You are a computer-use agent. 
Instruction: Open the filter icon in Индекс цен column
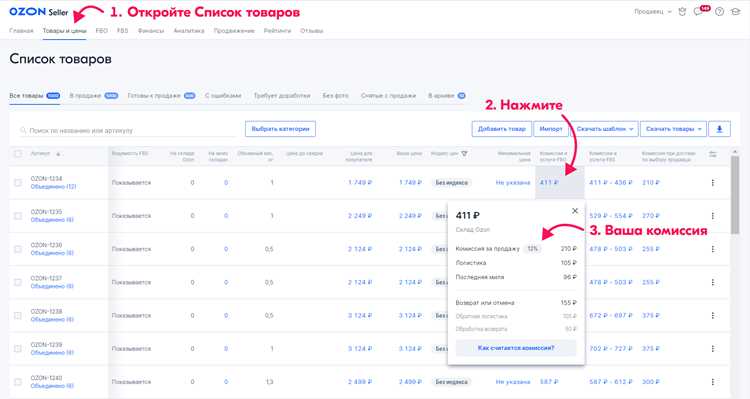[464, 154]
